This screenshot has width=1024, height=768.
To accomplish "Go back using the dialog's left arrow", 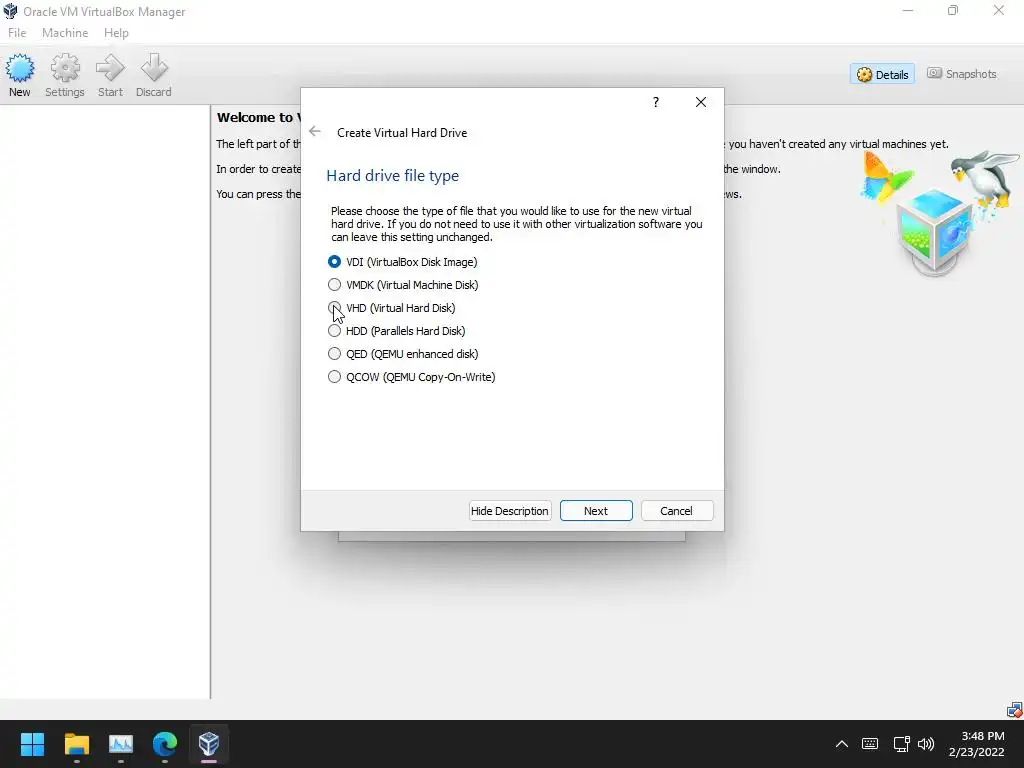I will [315, 131].
